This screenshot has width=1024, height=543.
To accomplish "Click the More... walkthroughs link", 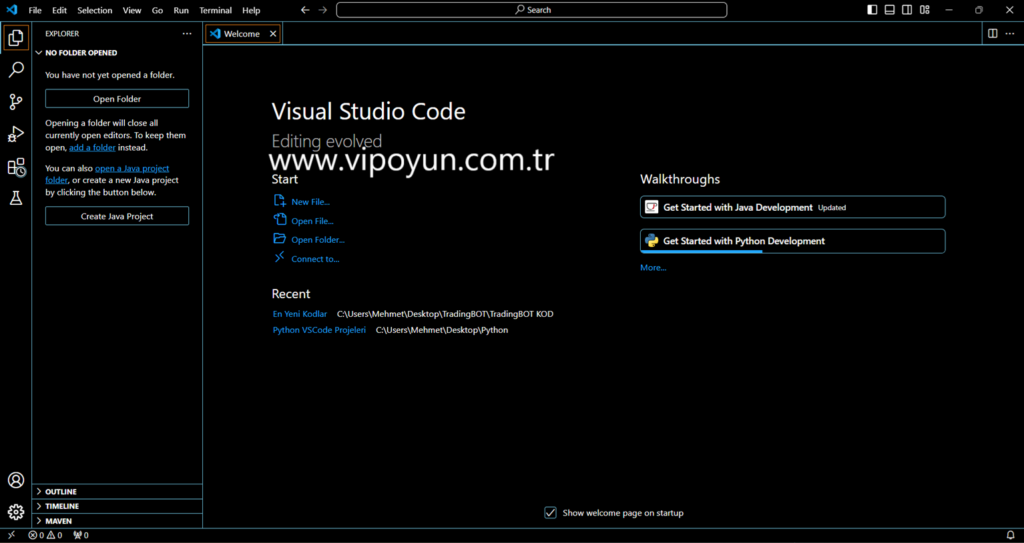I will [x=653, y=267].
